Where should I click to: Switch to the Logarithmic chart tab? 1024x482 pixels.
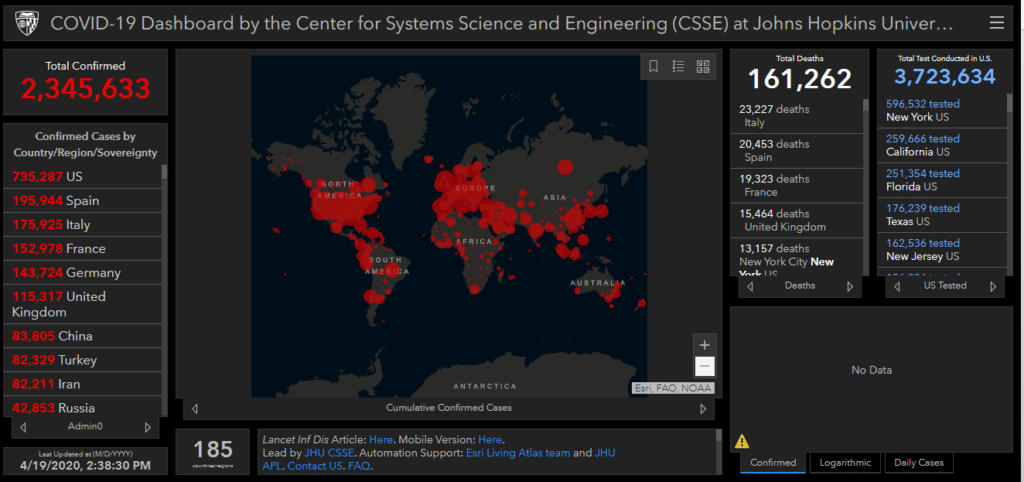[x=846, y=462]
